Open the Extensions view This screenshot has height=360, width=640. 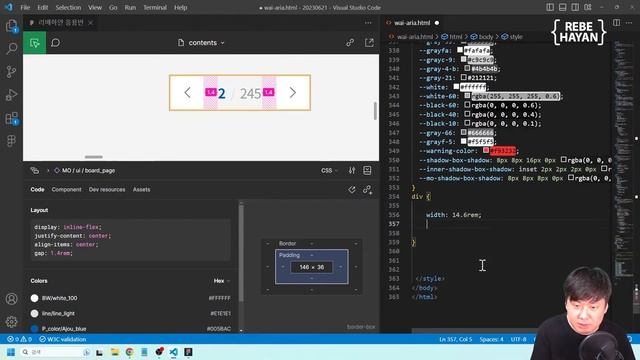pyautogui.click(x=11, y=118)
